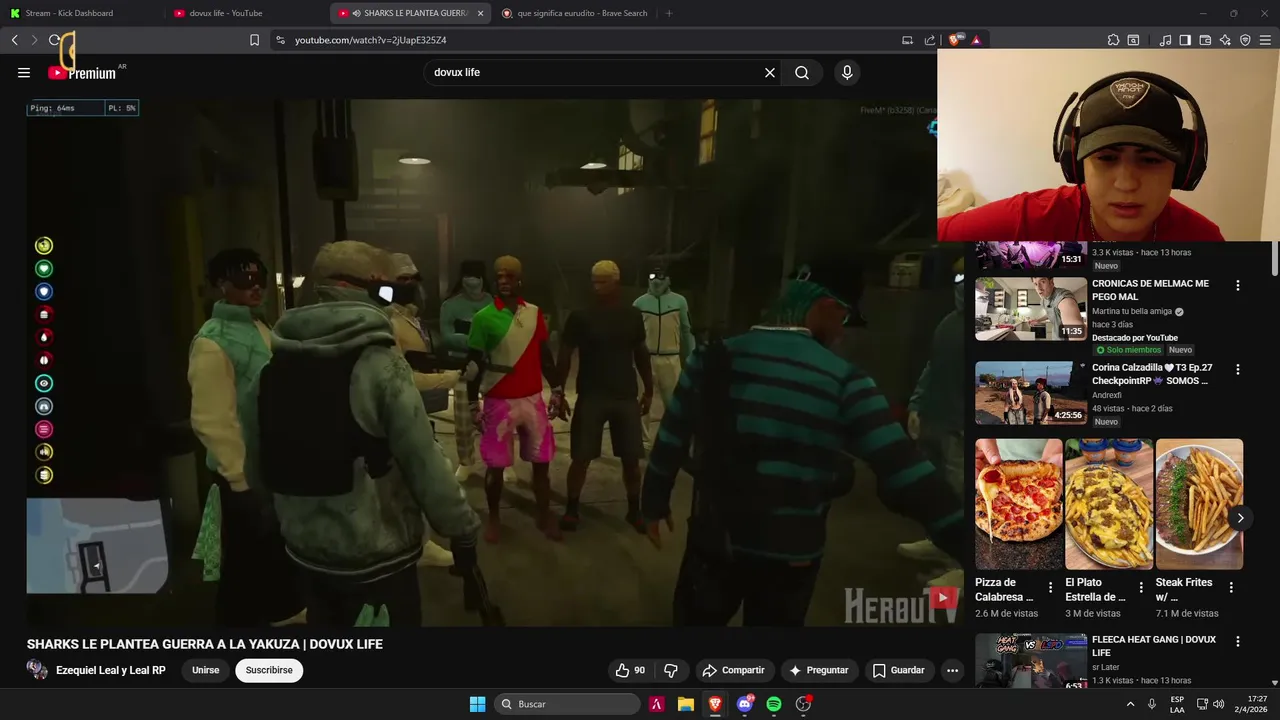Open Brave VPN shield icon
The width and height of the screenshot is (1280, 720).
[1245, 40]
